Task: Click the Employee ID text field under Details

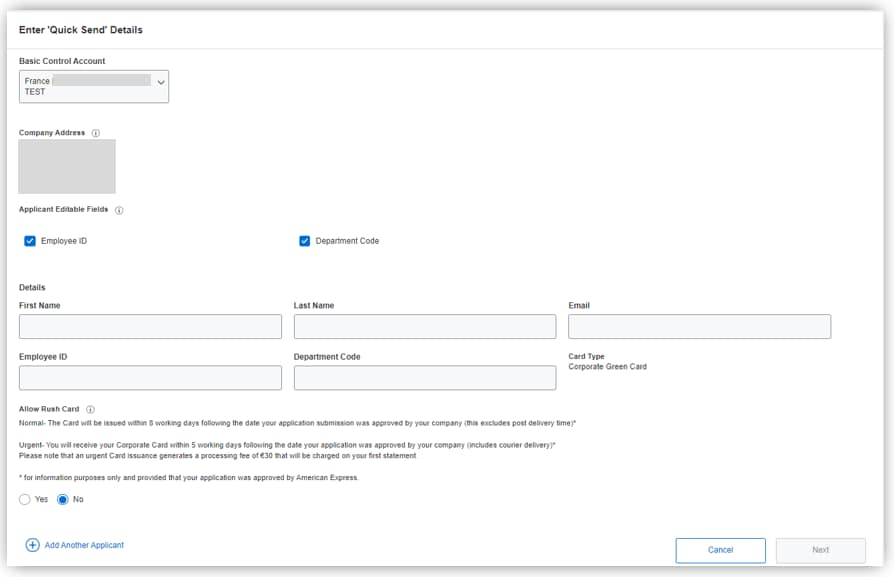Action: click(x=150, y=378)
